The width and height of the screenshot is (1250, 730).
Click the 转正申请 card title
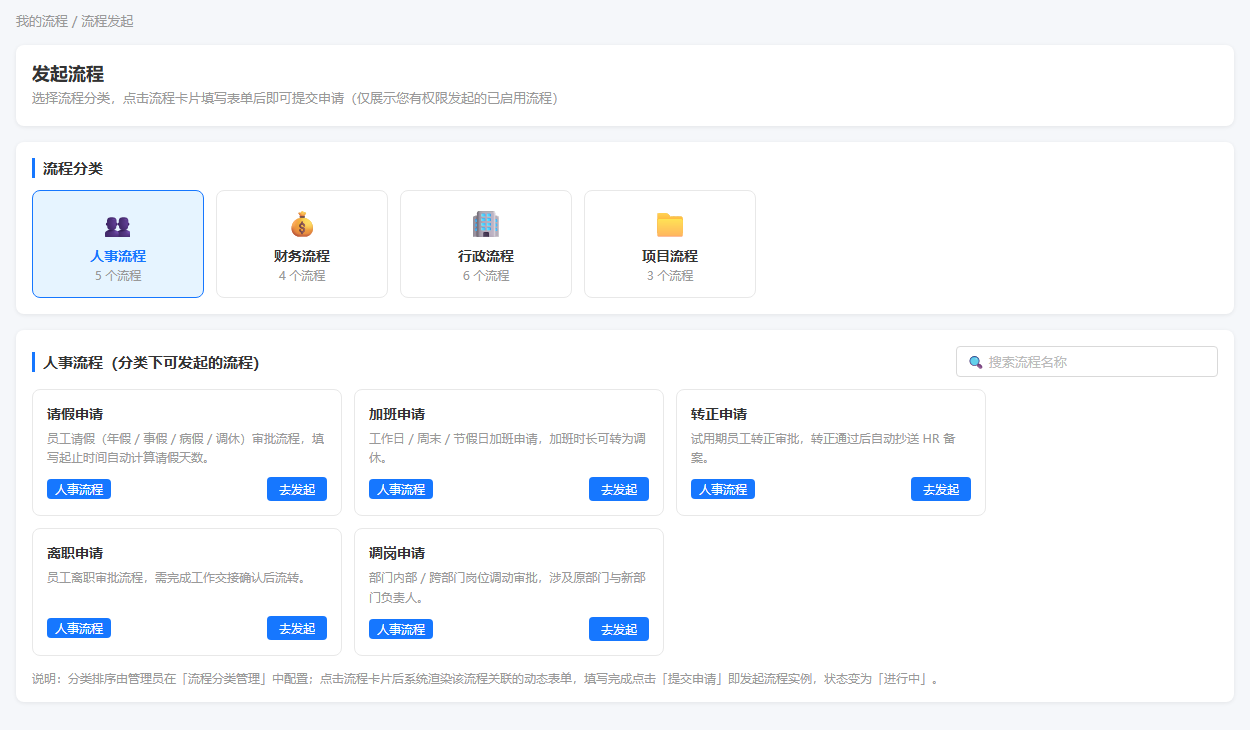(x=719, y=414)
